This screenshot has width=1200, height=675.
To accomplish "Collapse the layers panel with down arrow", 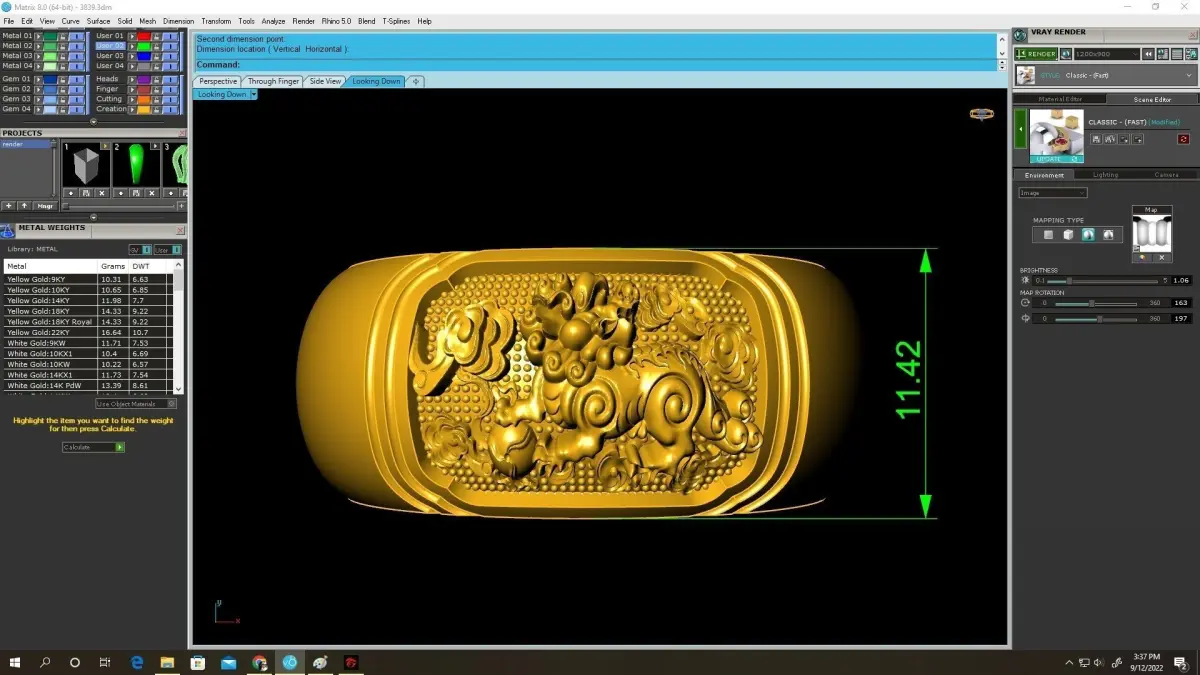I will (x=94, y=121).
